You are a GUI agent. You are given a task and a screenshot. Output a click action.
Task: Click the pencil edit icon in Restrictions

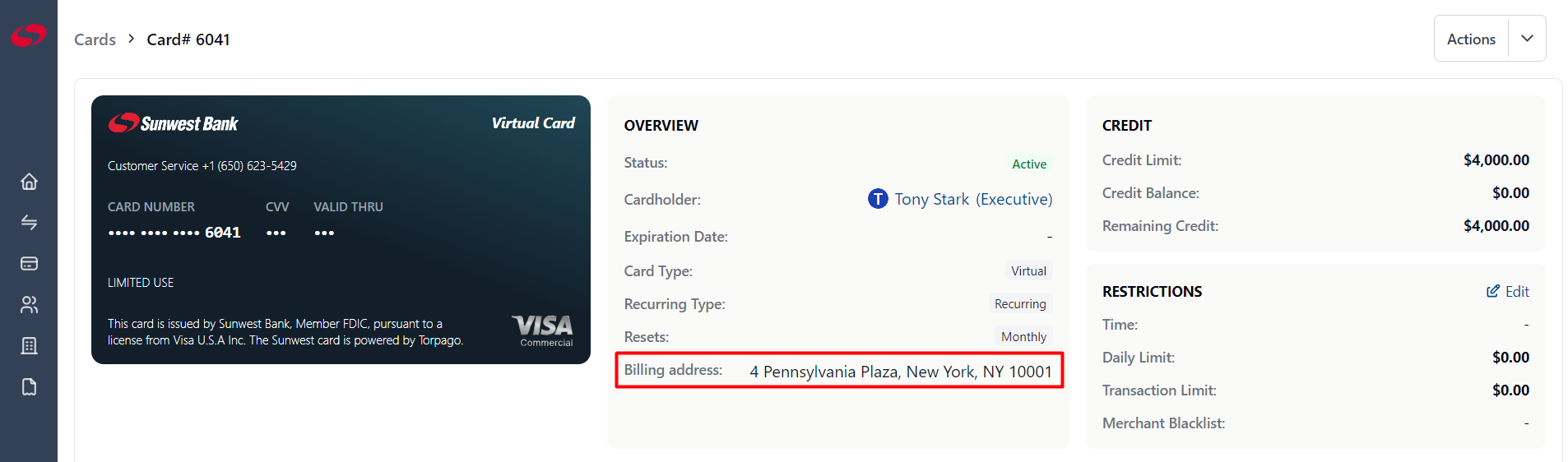[x=1492, y=291]
